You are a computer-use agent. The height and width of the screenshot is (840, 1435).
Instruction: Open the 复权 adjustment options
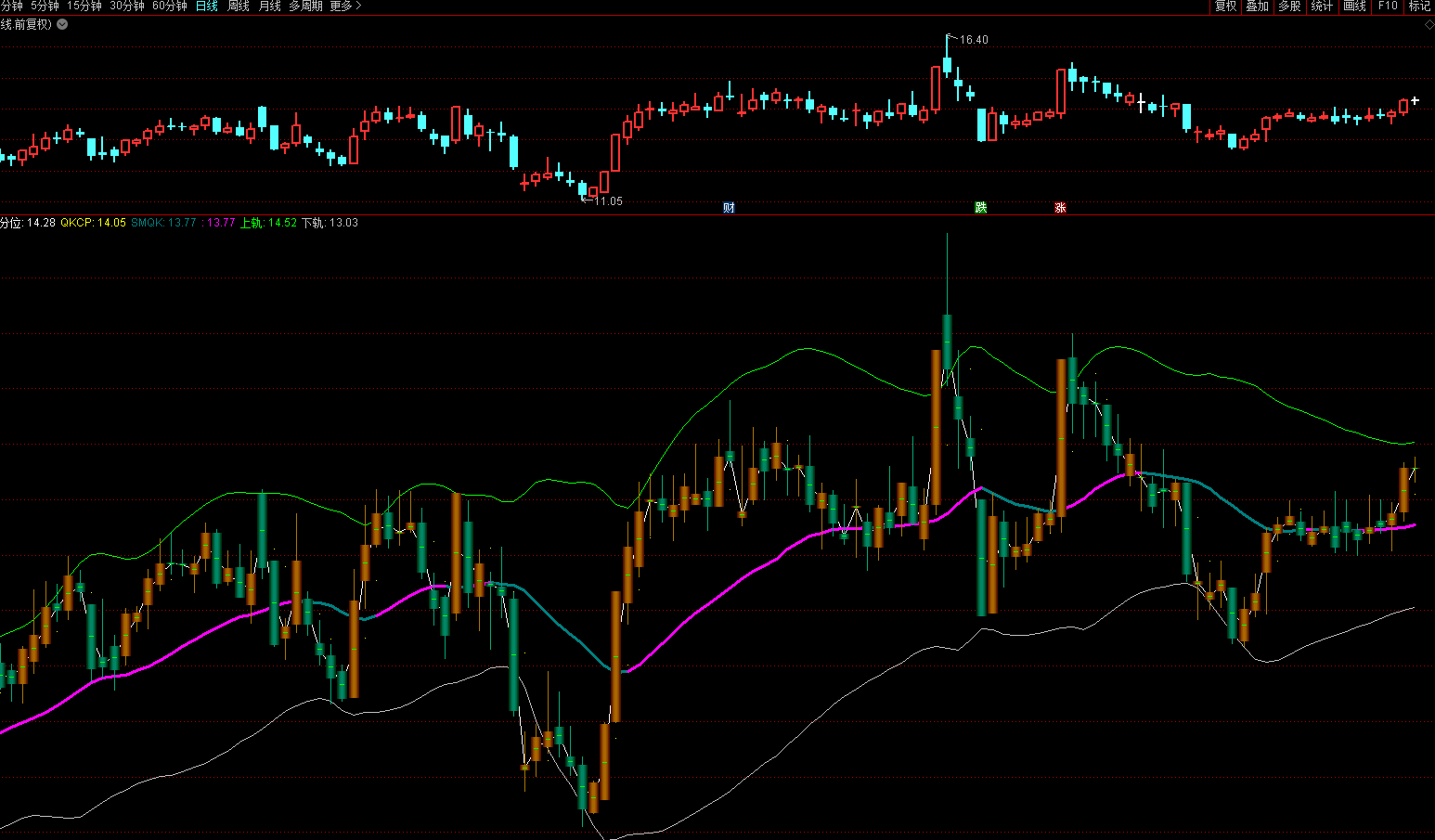pyautogui.click(x=1225, y=6)
